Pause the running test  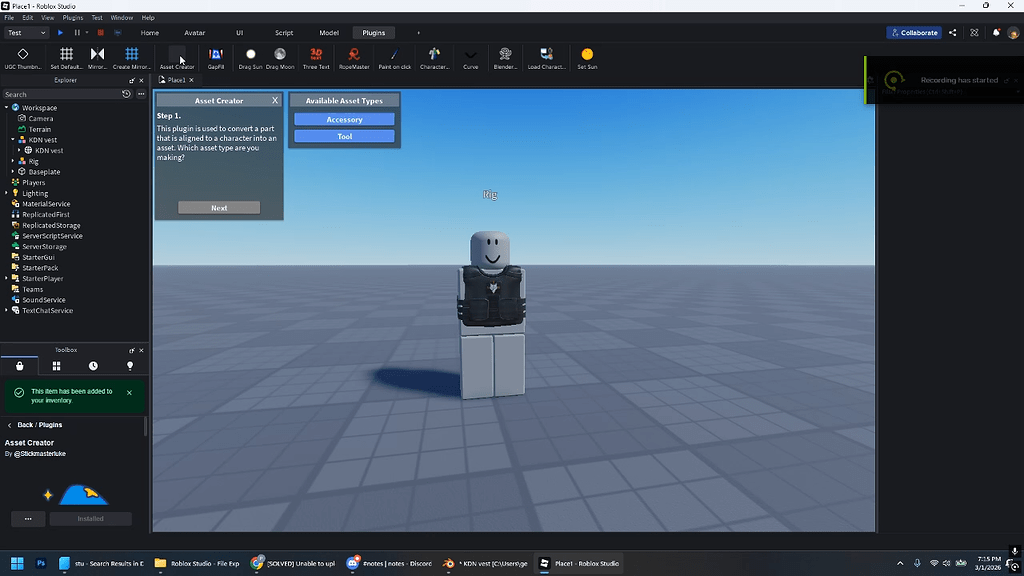click(77, 33)
